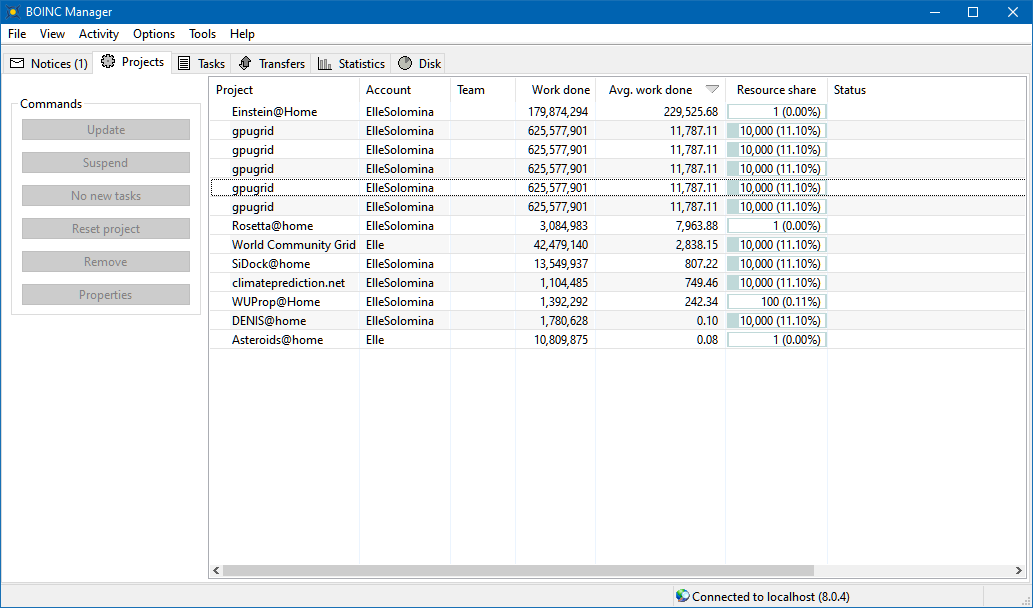Image resolution: width=1033 pixels, height=608 pixels.
Task: Click the work done value 1,780,628
Action: 563,321
